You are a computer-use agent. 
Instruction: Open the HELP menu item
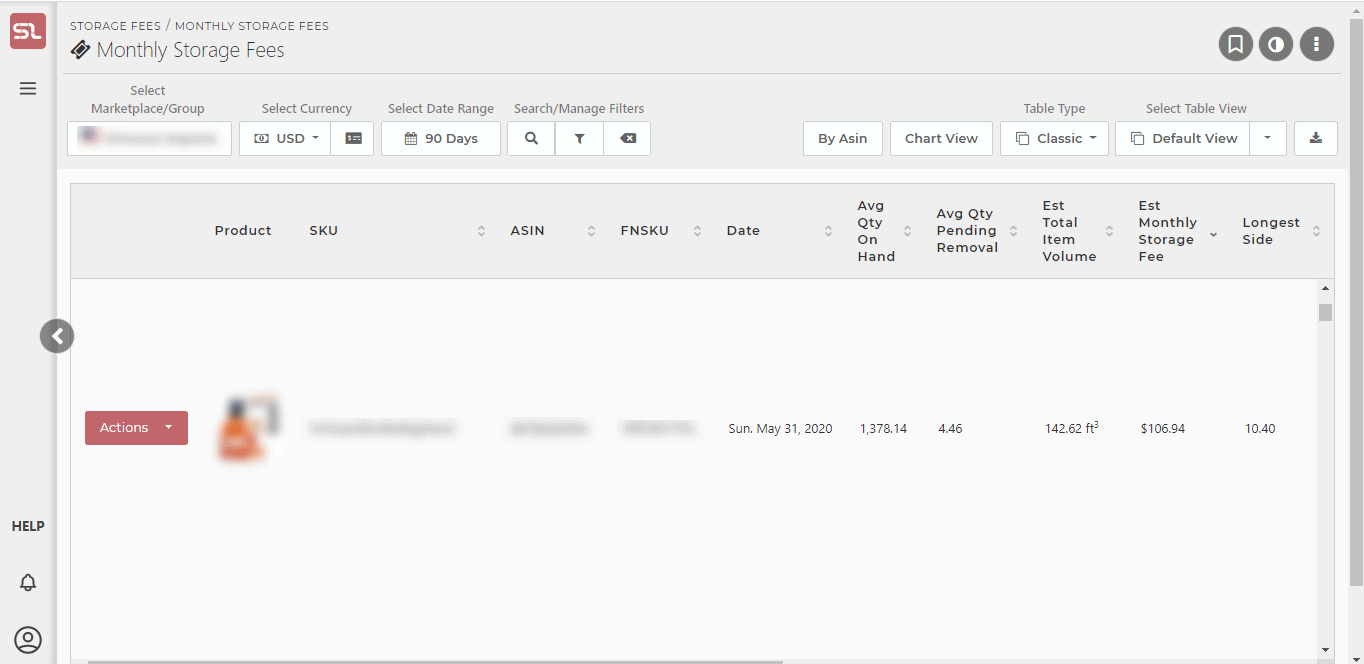coord(28,525)
